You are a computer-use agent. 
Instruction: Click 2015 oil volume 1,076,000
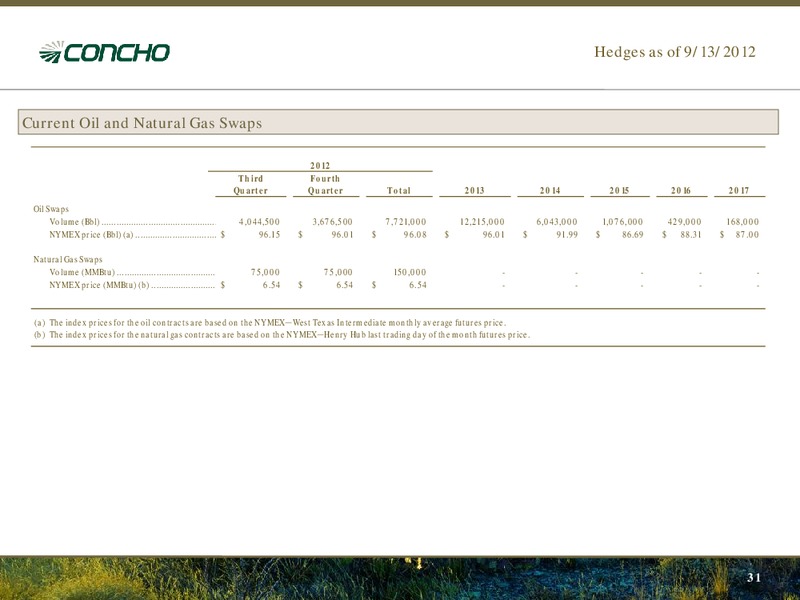point(622,222)
